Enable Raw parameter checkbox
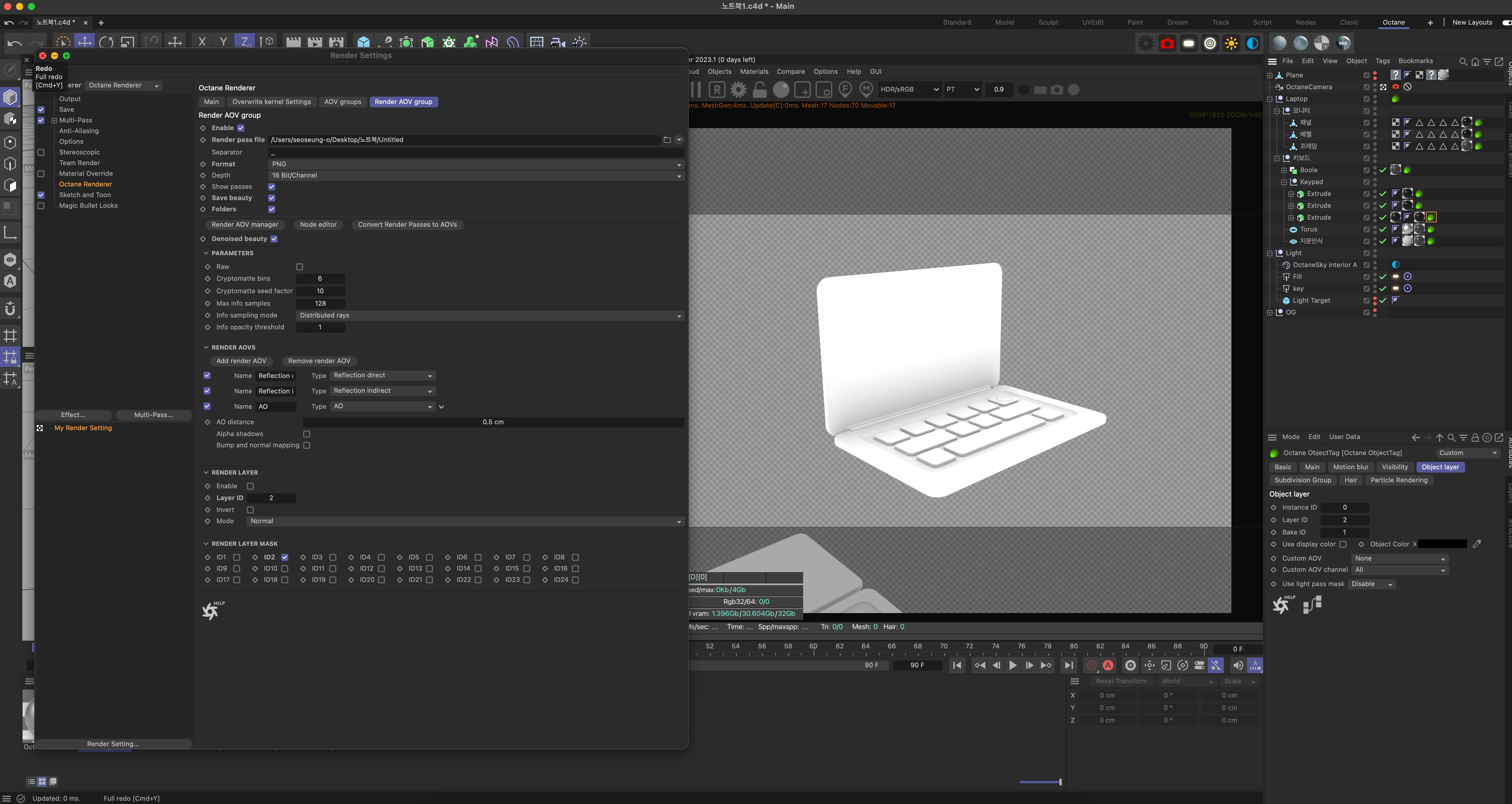 coord(299,267)
